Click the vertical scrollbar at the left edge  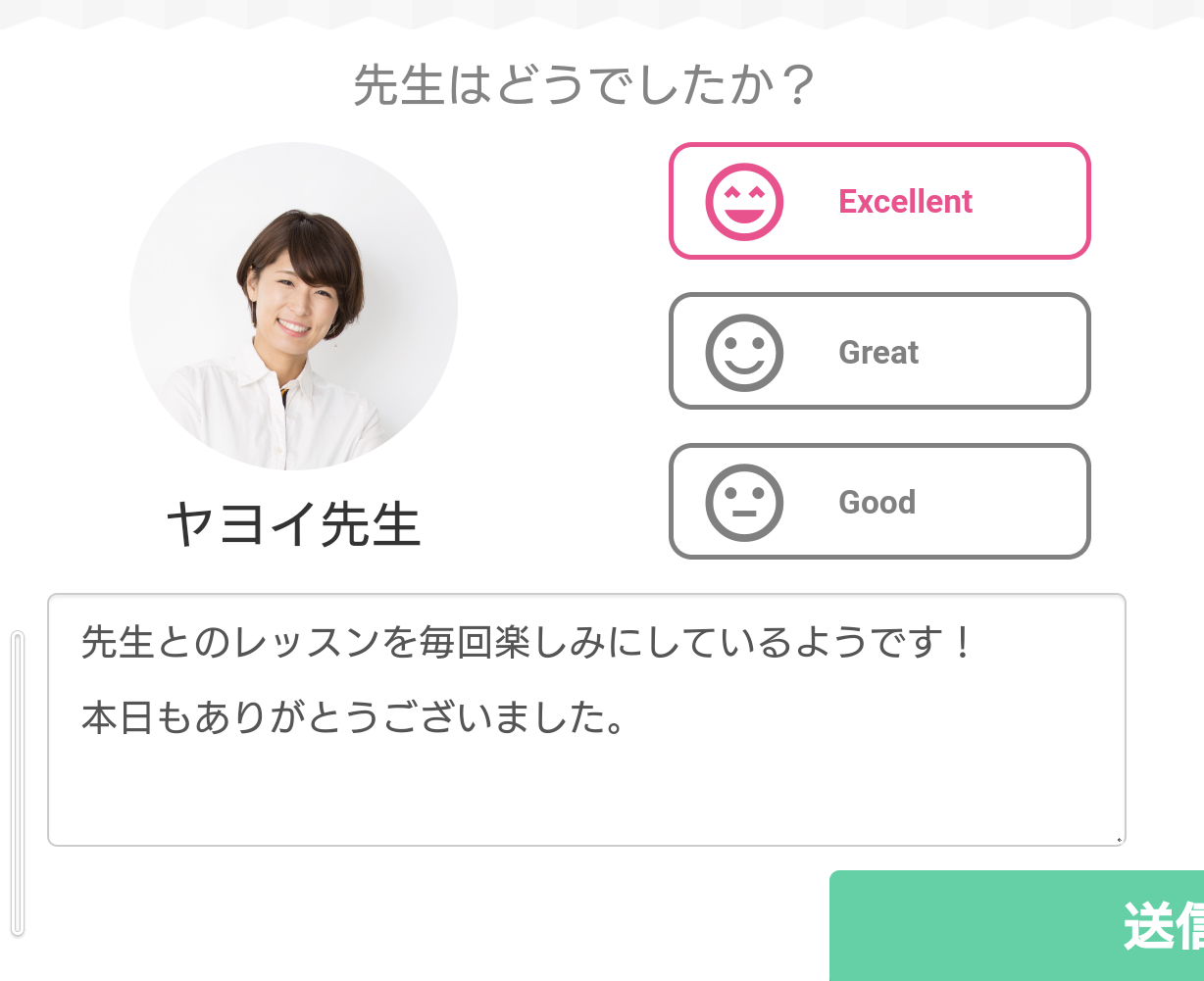[17, 782]
